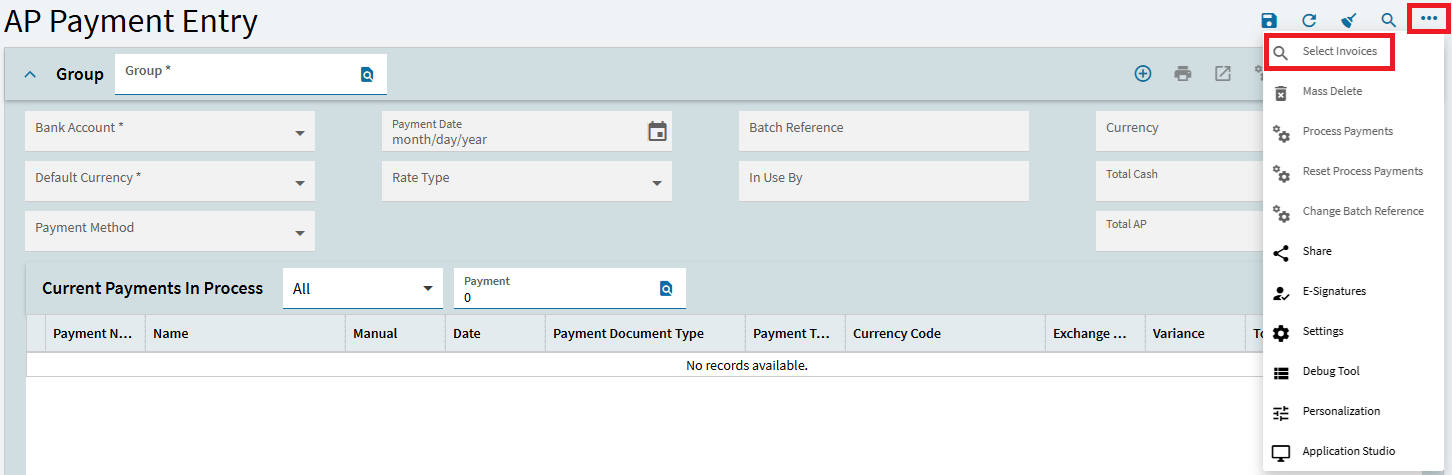1452x475 pixels.
Task: Sort by the Exchange ... column header
Action: tap(1095, 334)
